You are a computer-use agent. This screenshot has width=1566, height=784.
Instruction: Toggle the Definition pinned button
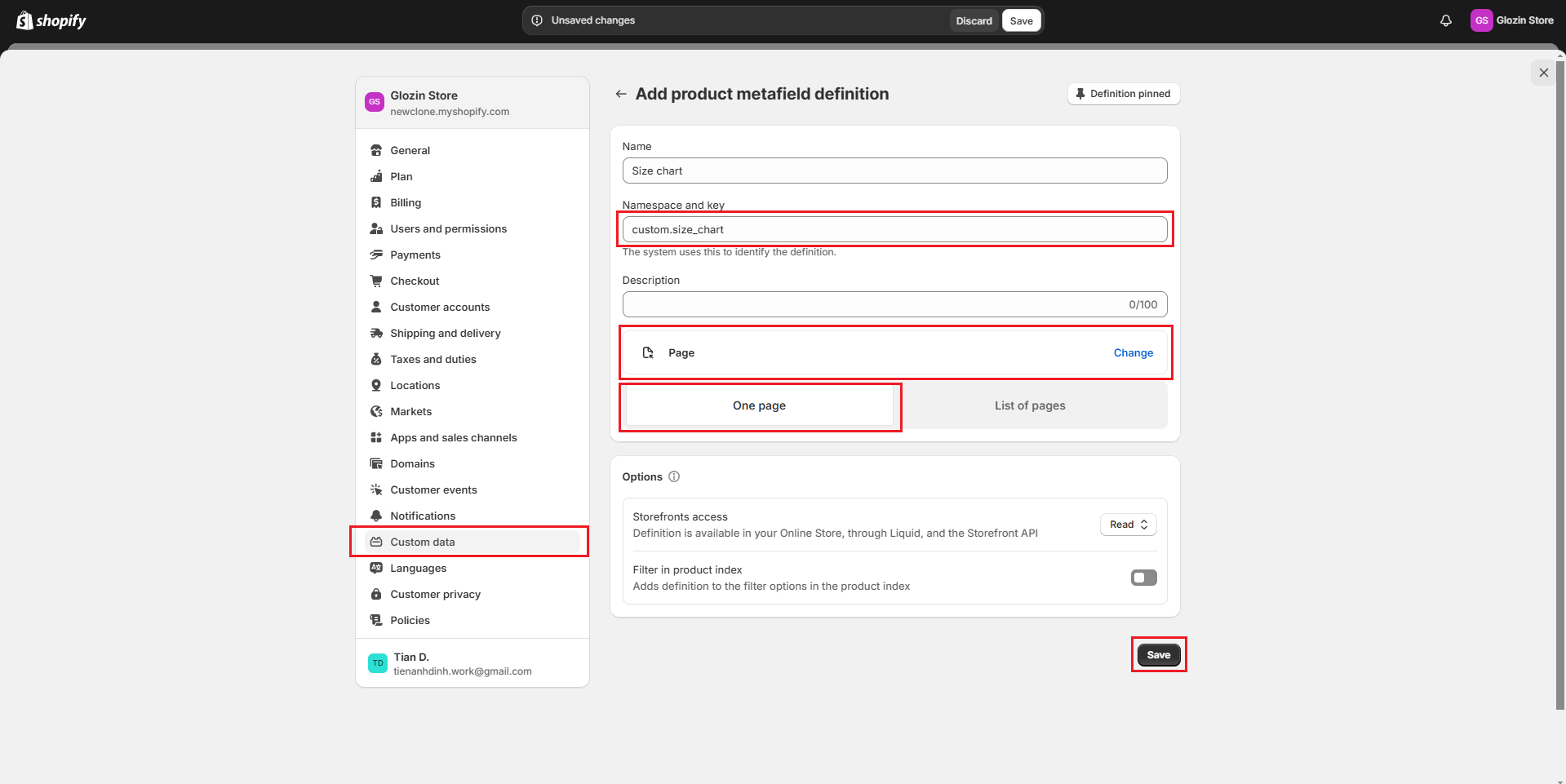point(1123,94)
